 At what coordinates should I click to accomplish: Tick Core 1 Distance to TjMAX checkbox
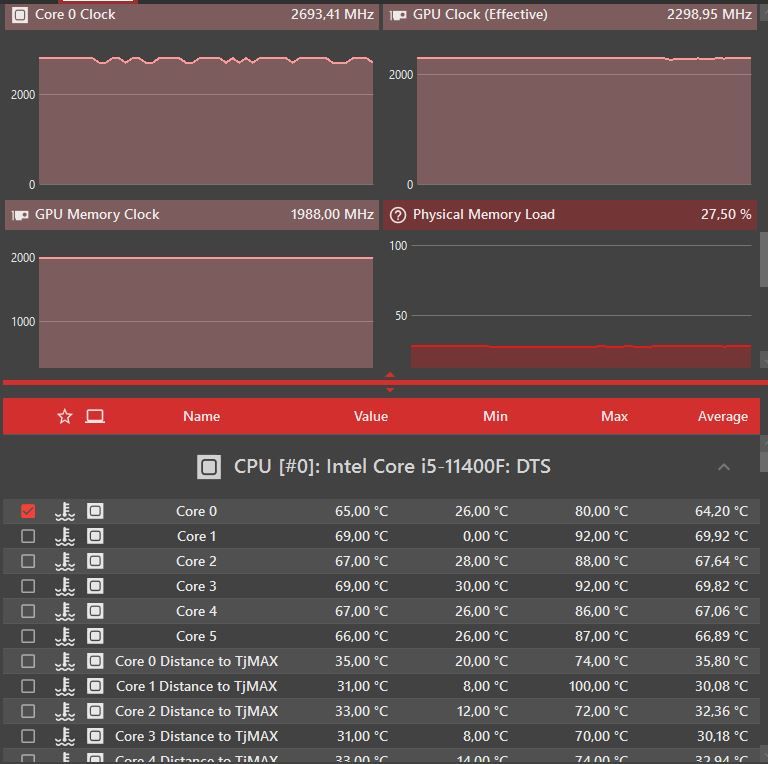28,686
